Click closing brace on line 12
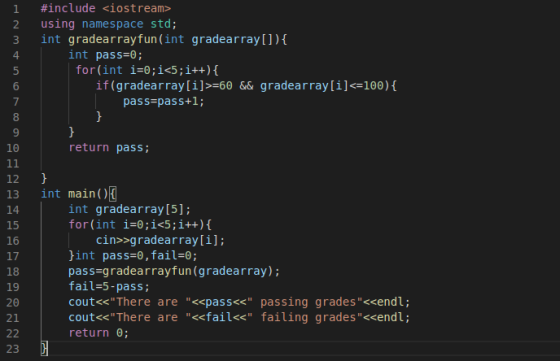560x361 pixels. click(x=44, y=178)
